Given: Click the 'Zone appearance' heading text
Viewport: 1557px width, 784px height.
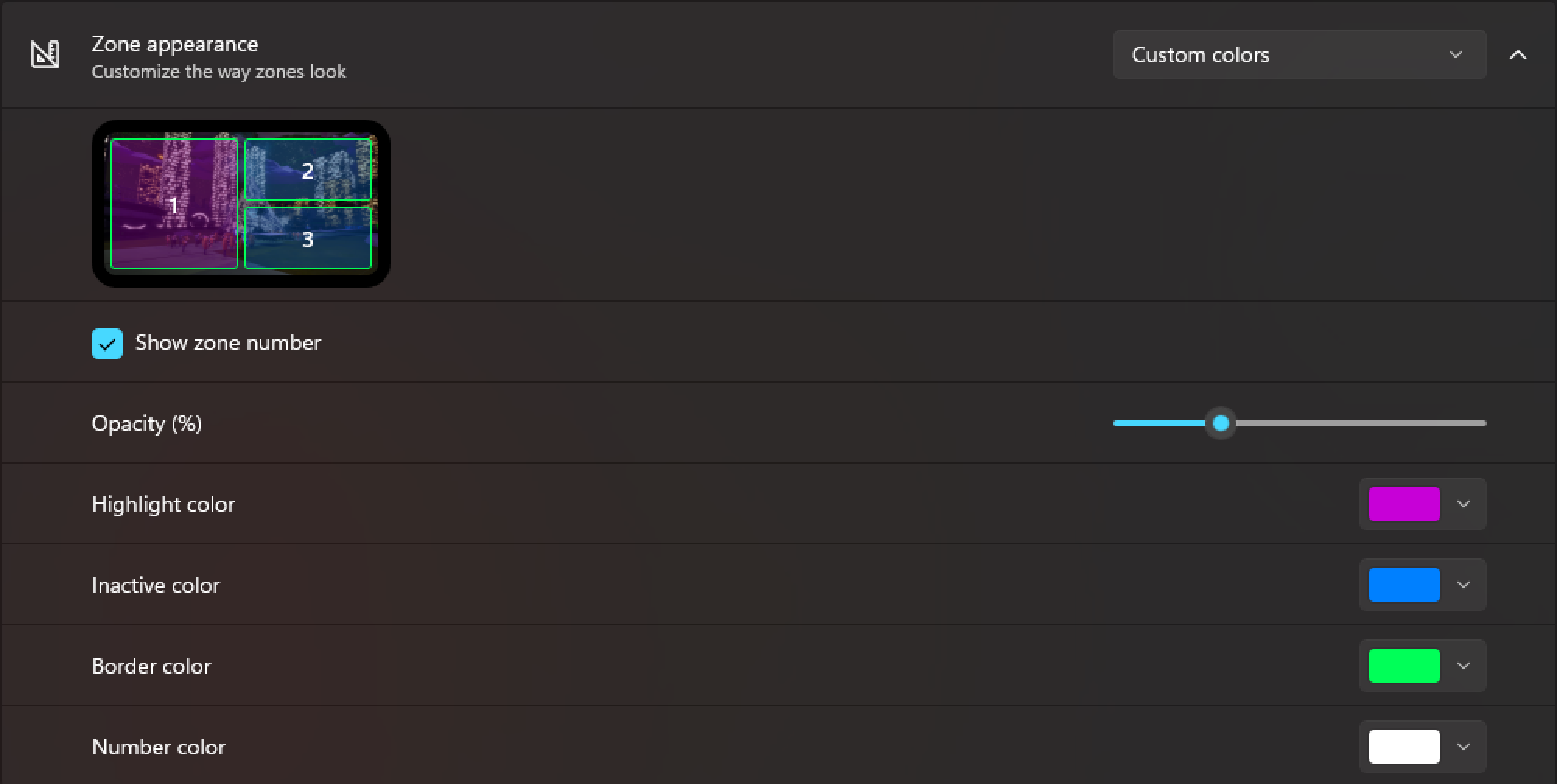Looking at the screenshot, I should click(175, 44).
